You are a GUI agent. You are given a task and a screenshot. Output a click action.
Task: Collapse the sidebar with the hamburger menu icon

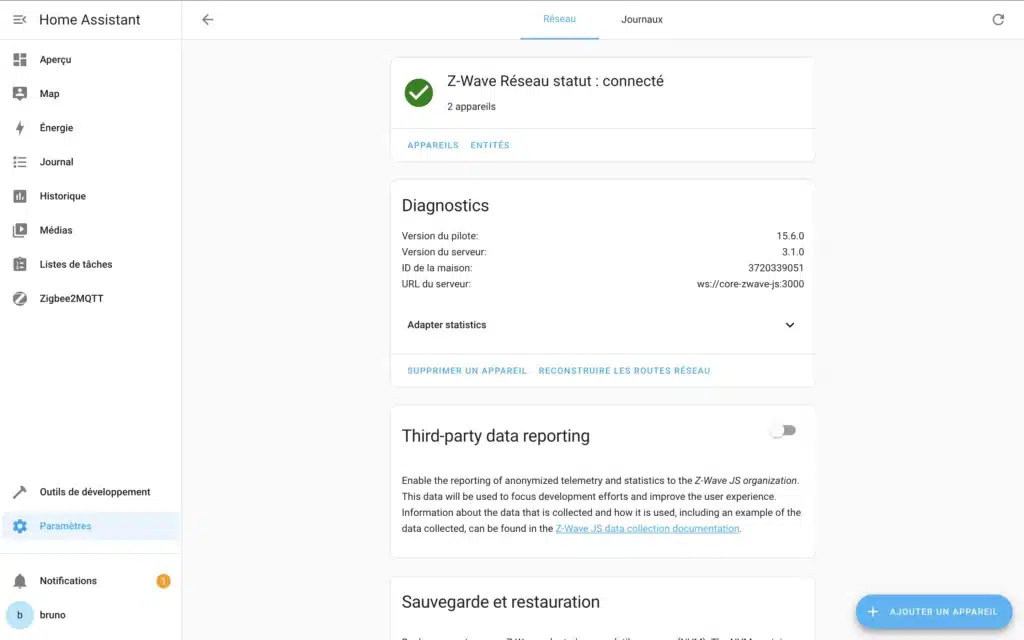(20, 20)
